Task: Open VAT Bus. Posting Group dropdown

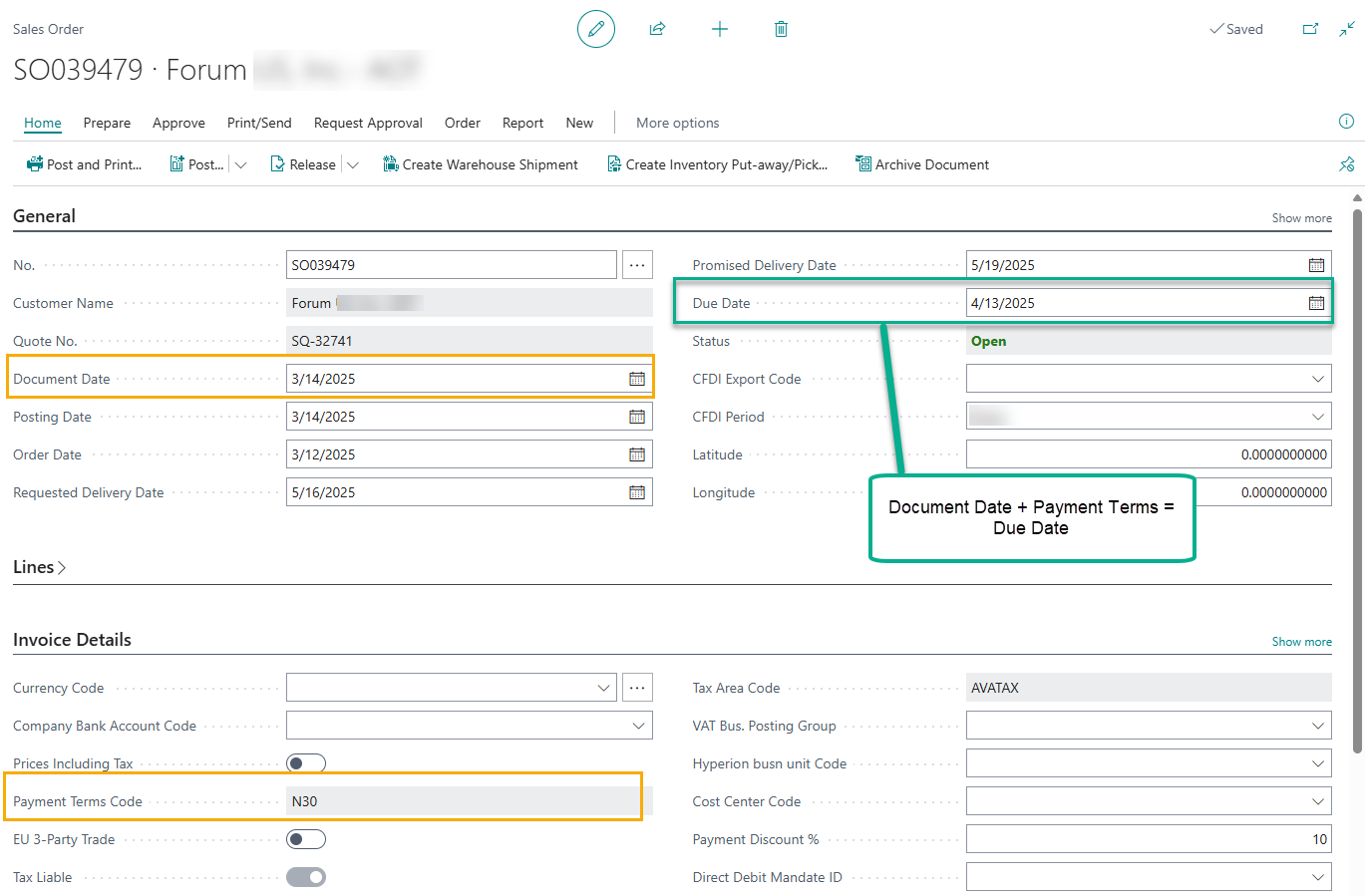Action: click(1317, 726)
